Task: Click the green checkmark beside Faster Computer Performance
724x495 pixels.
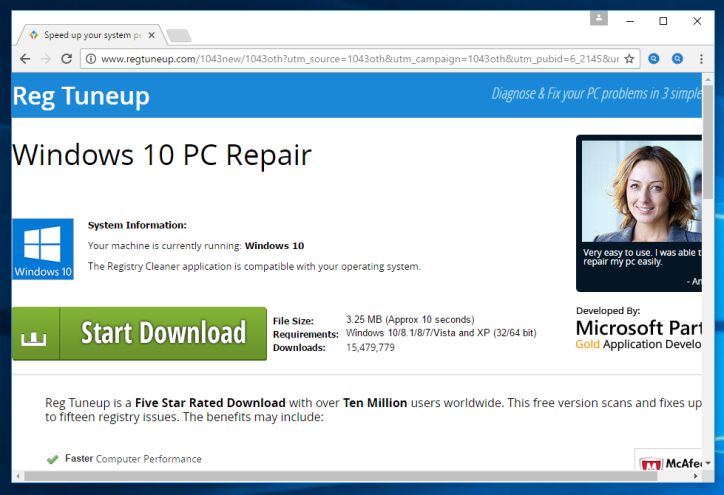Action: (53, 459)
